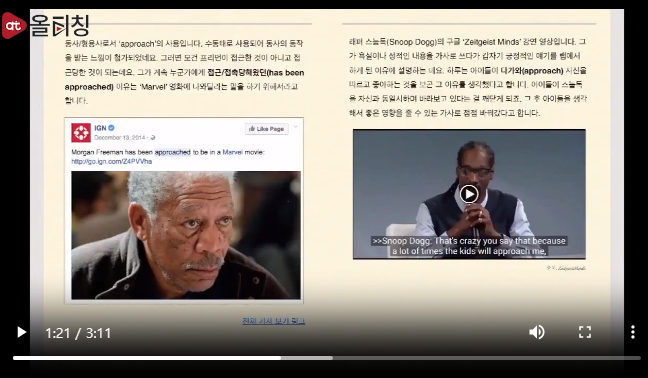The height and width of the screenshot is (378, 648).
Task: Open the IGN post dropdown chevron
Action: tap(295, 127)
